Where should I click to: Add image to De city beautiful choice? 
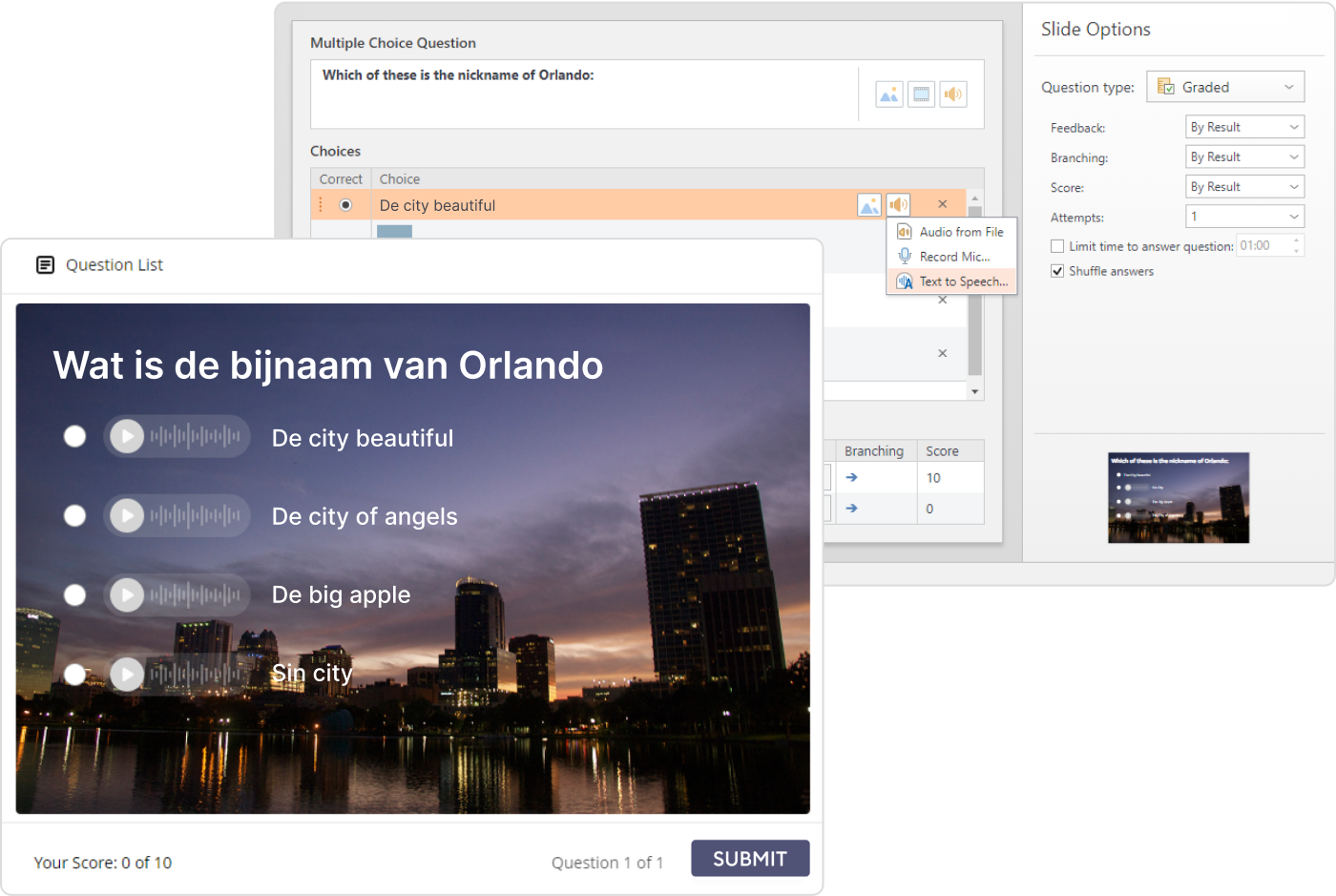click(868, 205)
